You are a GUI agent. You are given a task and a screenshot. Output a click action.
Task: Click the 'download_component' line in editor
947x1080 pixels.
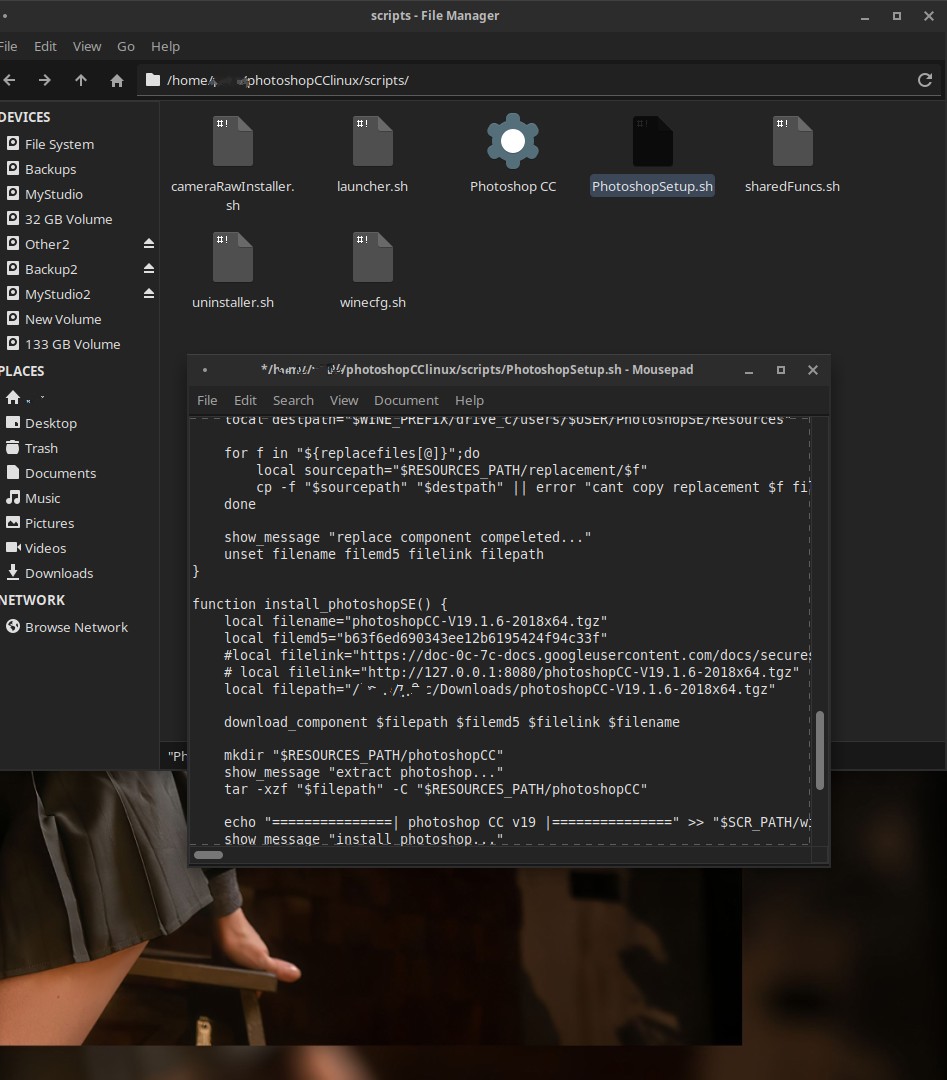click(x=452, y=722)
